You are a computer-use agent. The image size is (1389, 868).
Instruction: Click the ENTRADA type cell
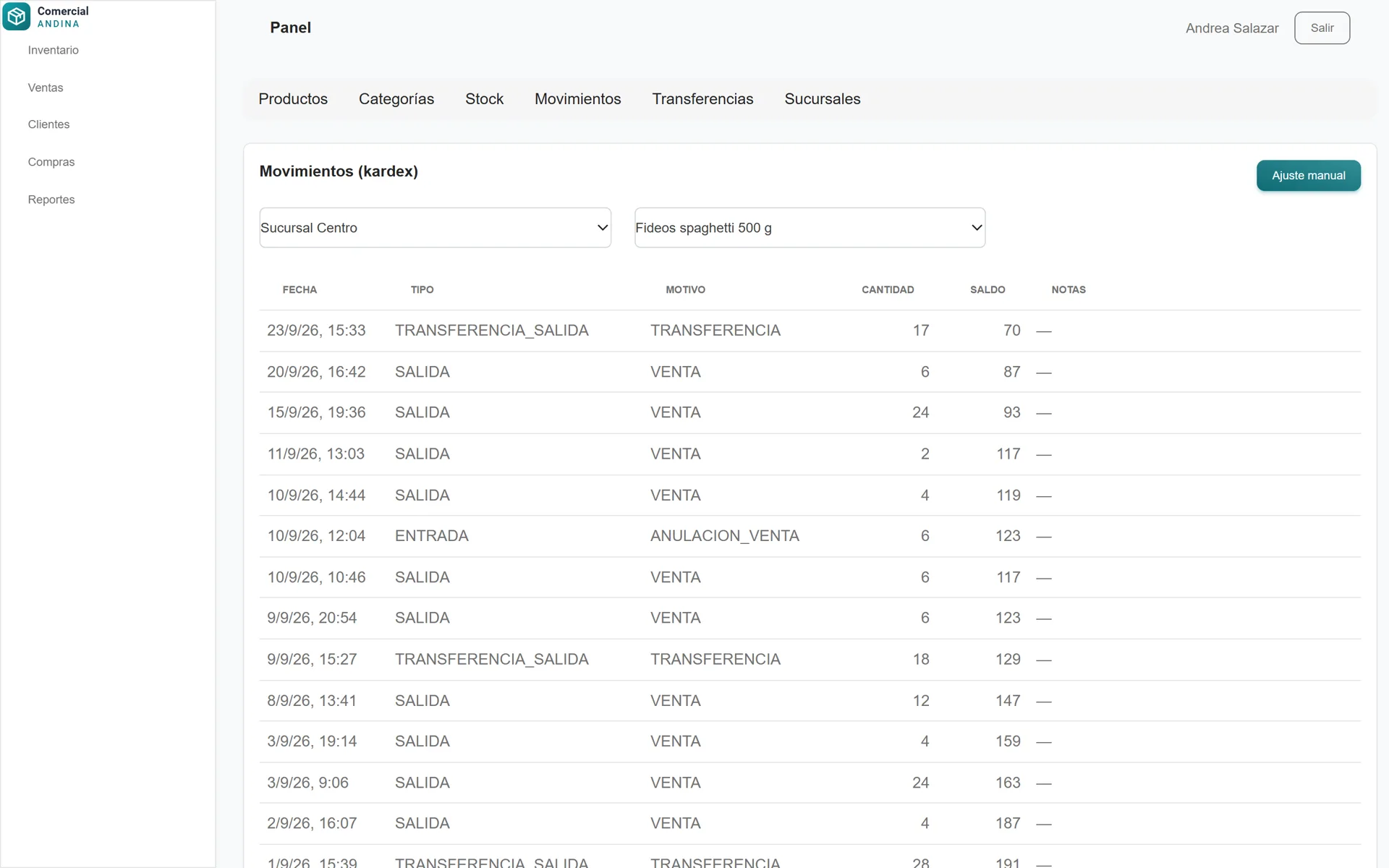432,536
